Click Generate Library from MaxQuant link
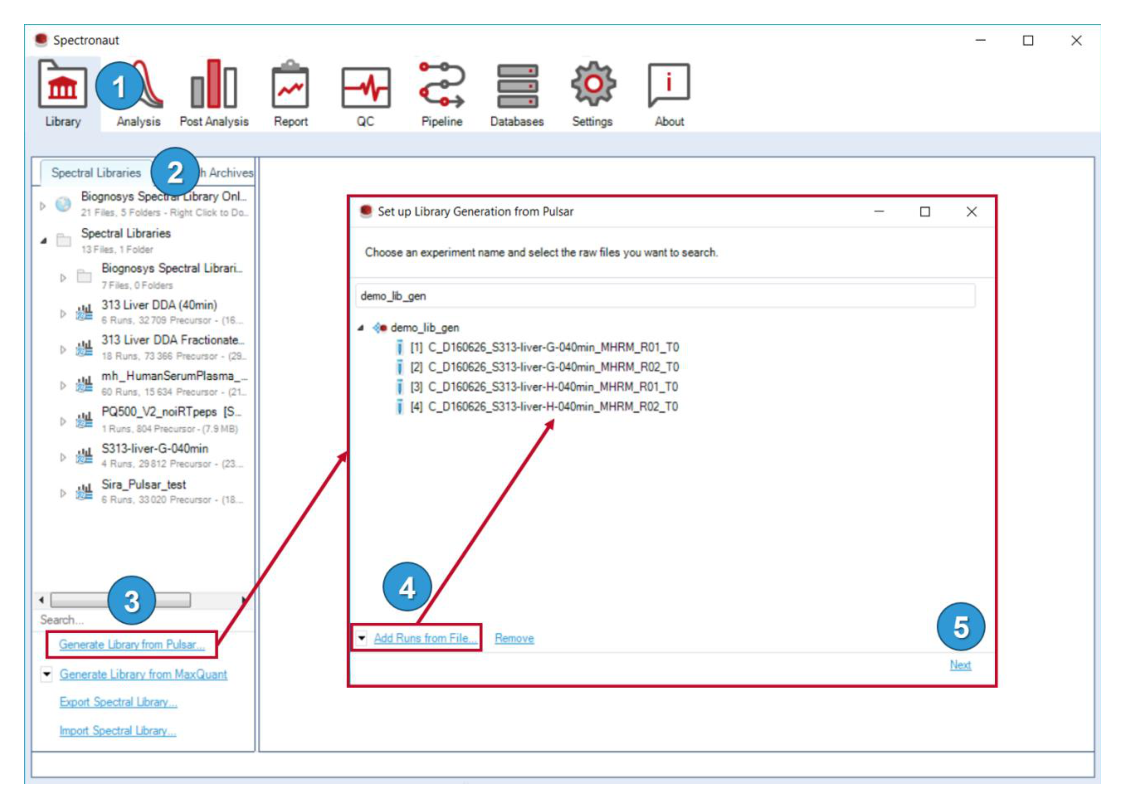 tap(144, 674)
